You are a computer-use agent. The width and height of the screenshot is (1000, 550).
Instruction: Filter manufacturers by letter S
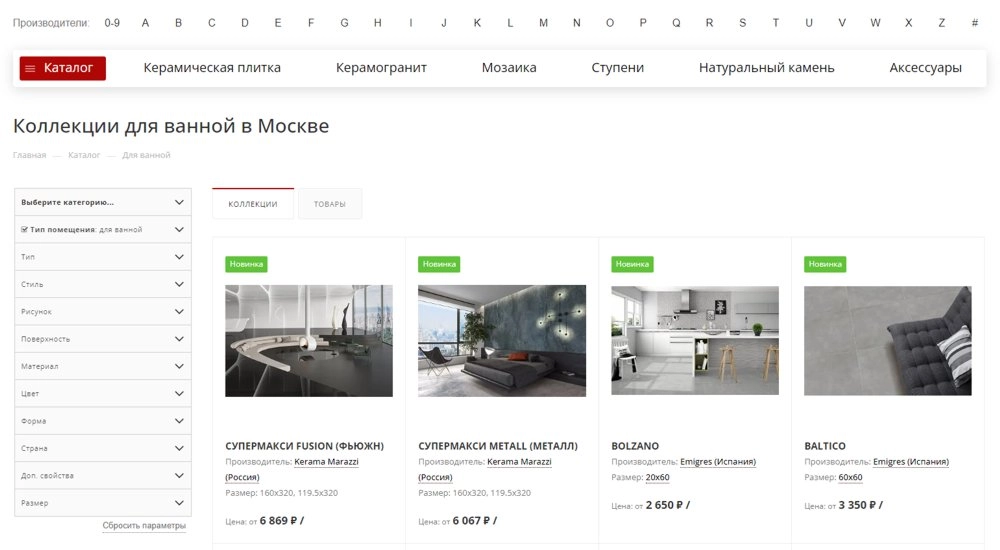742,23
